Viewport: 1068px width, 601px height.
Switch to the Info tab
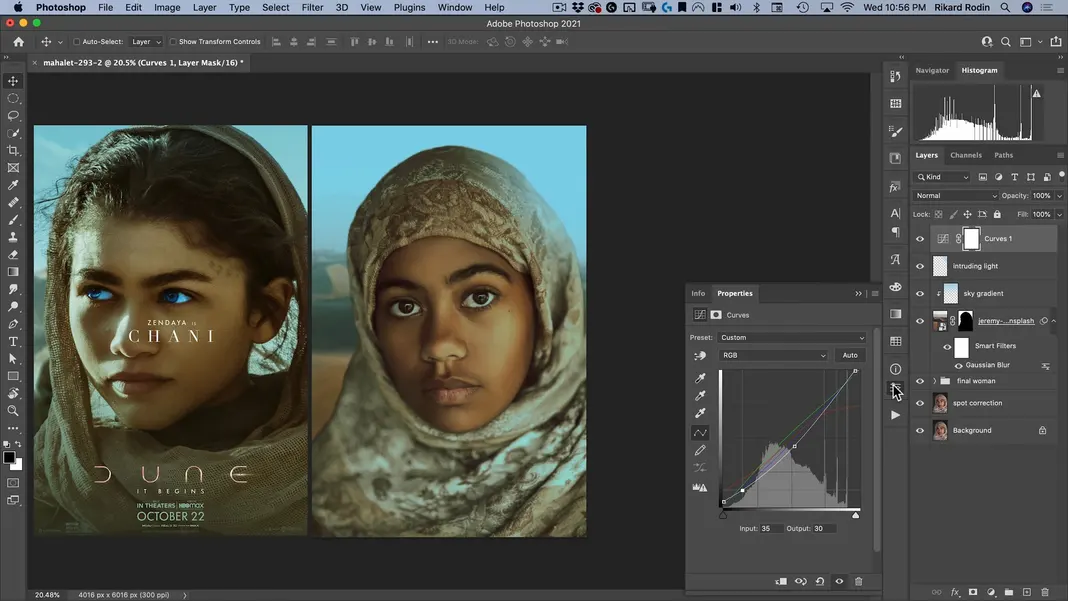[698, 294]
